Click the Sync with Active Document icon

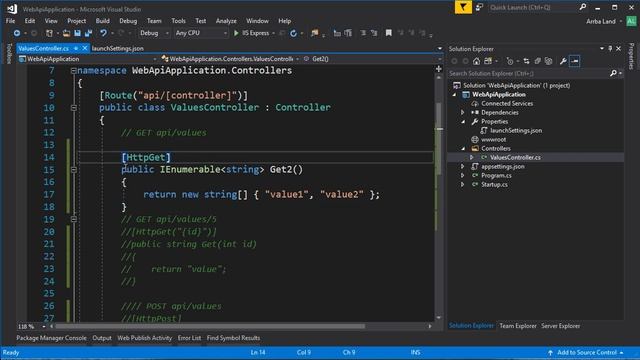(x=526, y=61)
